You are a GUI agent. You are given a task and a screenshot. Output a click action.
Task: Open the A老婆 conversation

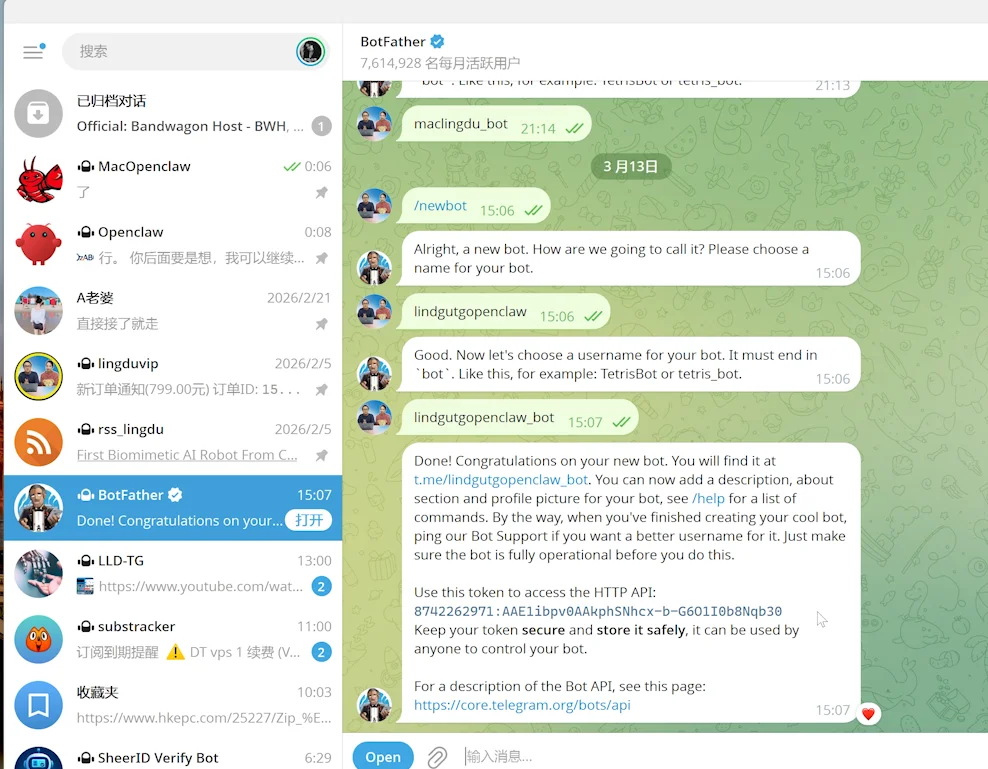(173, 310)
